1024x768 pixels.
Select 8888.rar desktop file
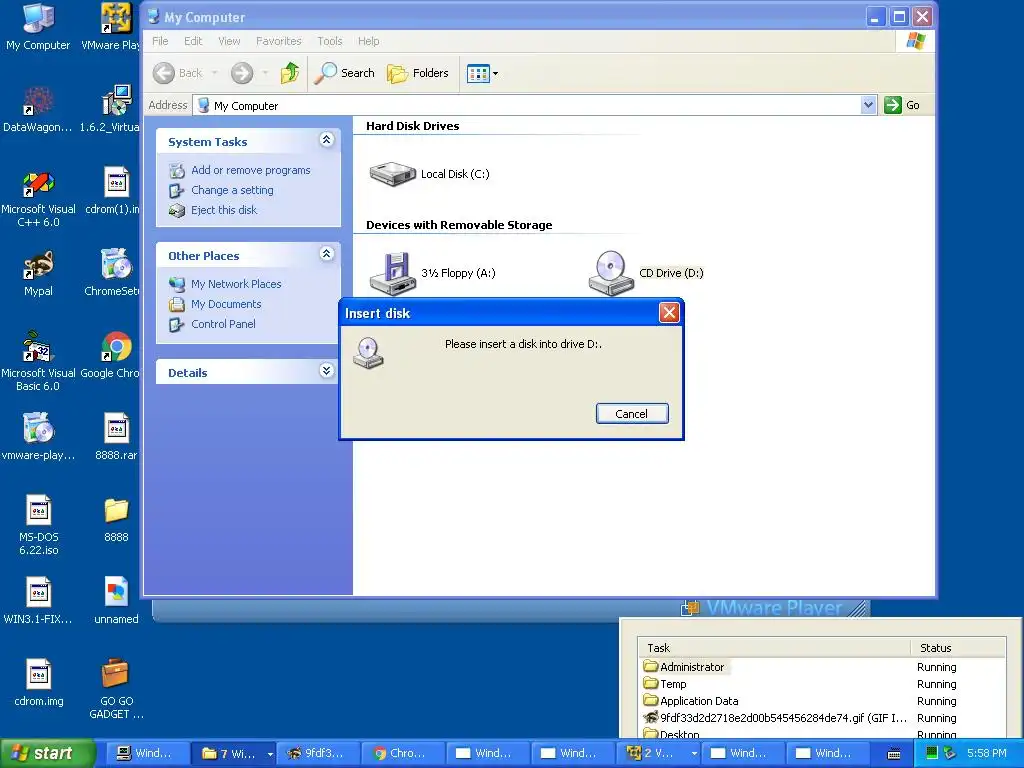[116, 438]
